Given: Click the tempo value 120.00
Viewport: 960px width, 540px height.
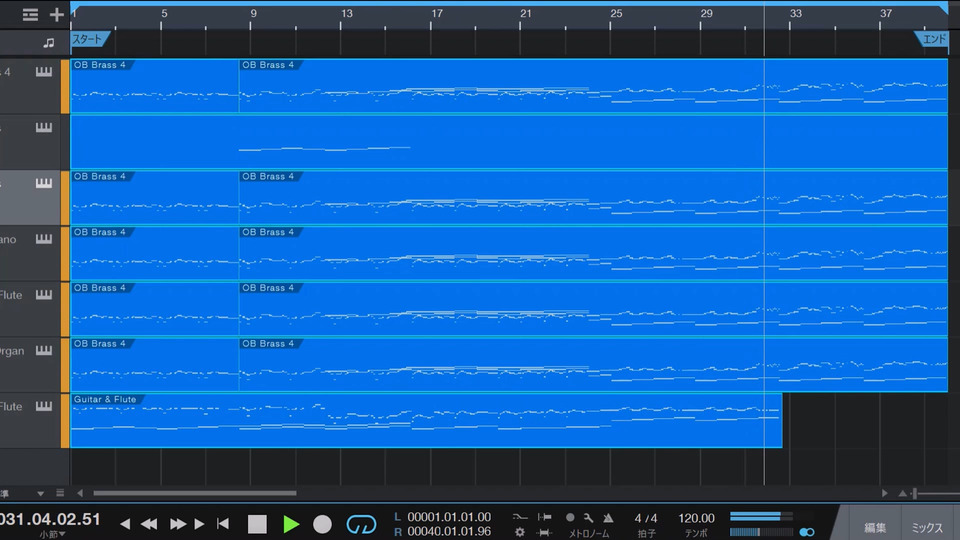Looking at the screenshot, I should 696,519.
